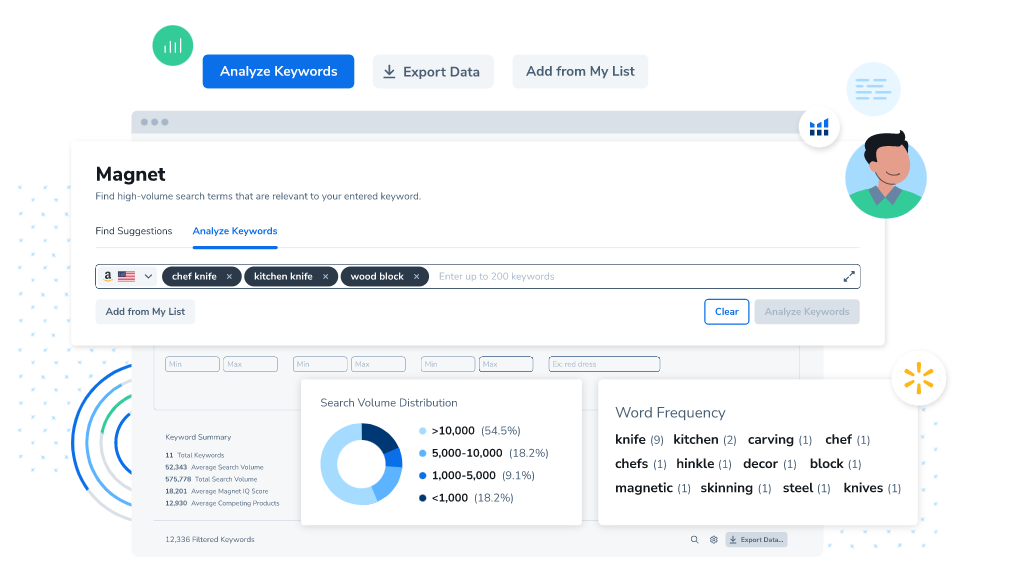The image size is (1013, 586).
Task: Select the Analyze Keywords tab
Action: (x=235, y=231)
